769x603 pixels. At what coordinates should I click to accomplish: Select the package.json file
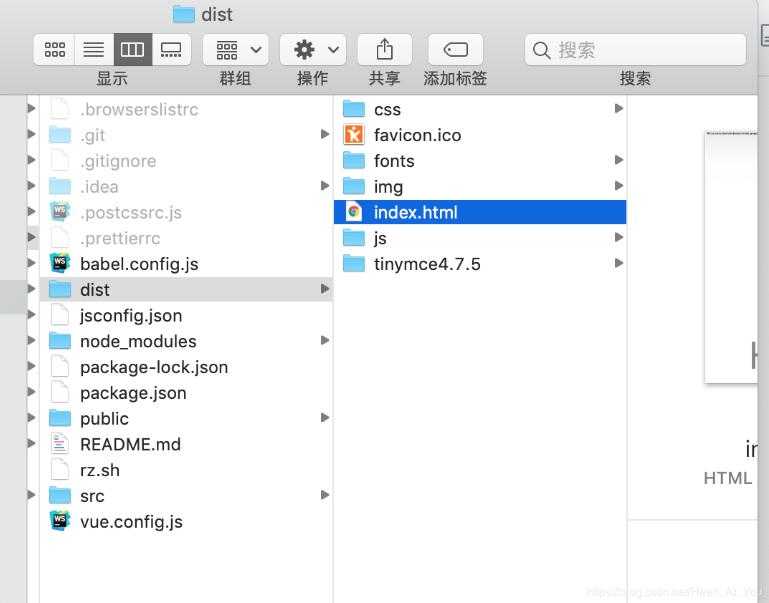(133, 393)
